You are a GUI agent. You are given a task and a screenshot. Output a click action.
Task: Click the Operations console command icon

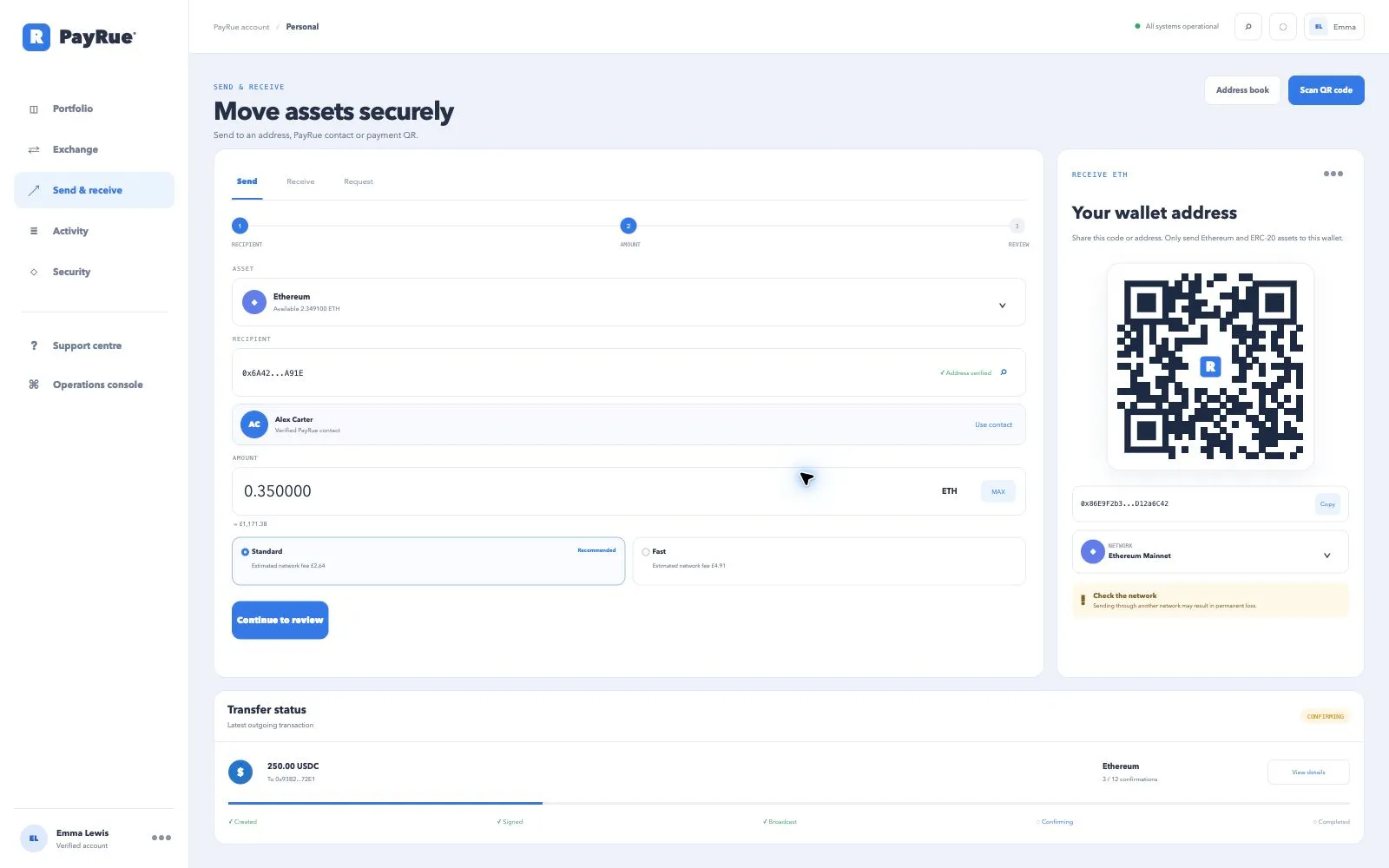pos(34,385)
